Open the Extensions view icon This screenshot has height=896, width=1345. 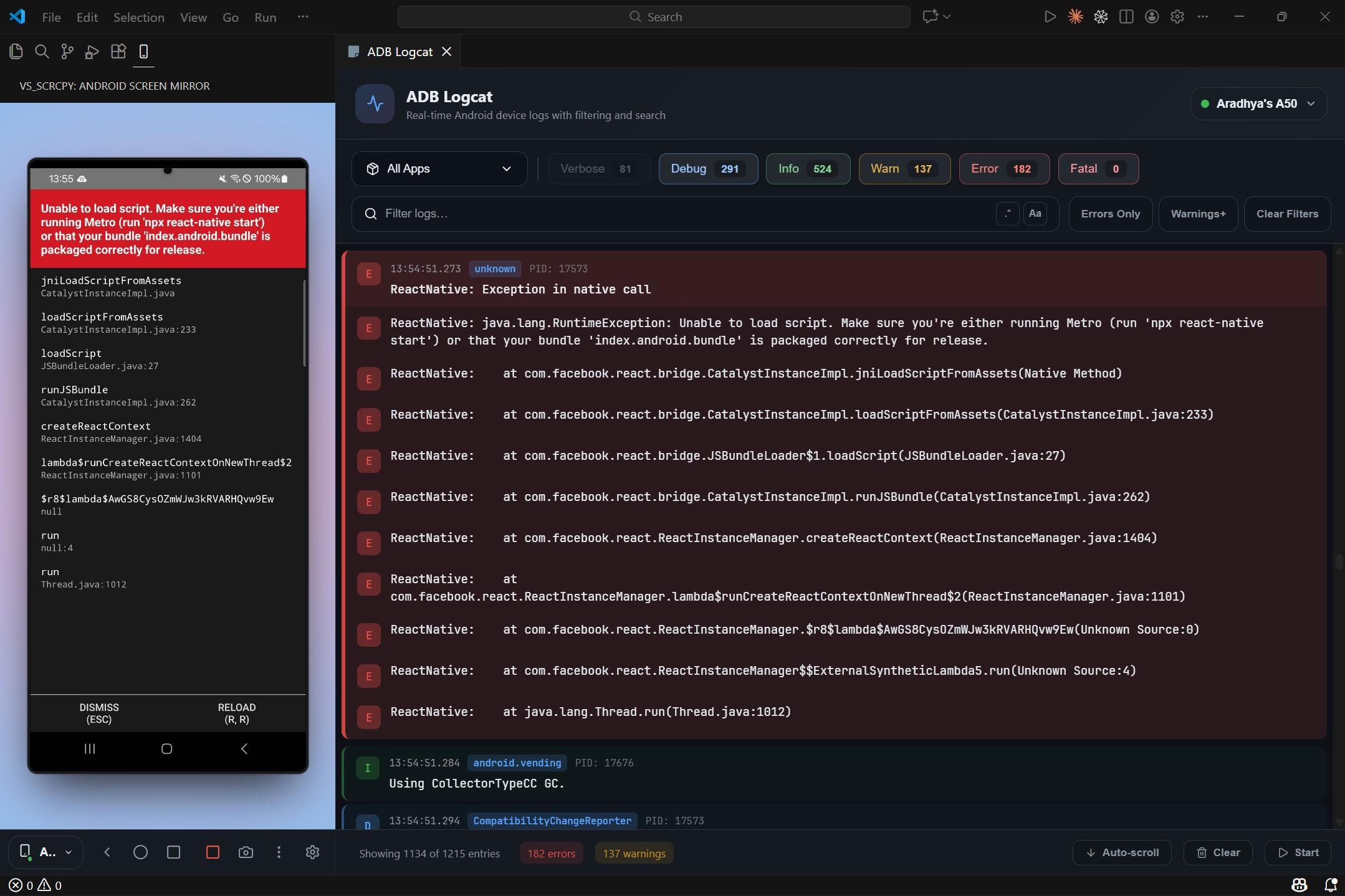118,52
